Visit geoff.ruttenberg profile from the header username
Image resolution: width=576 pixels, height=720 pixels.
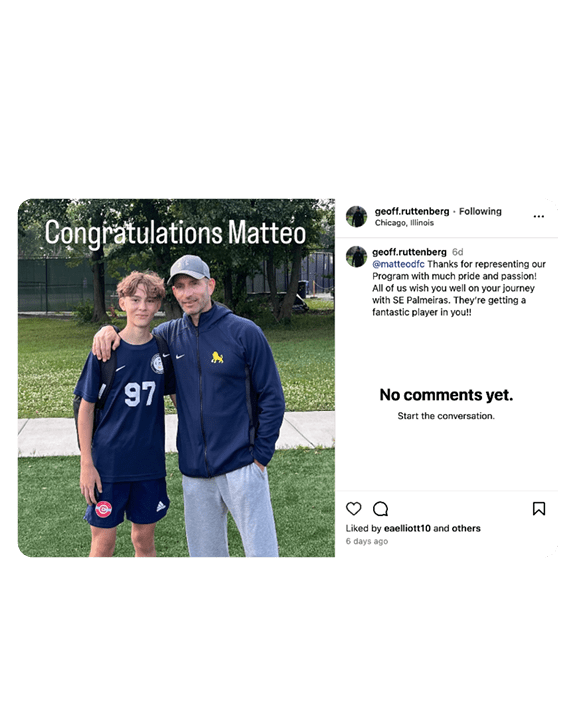412,211
